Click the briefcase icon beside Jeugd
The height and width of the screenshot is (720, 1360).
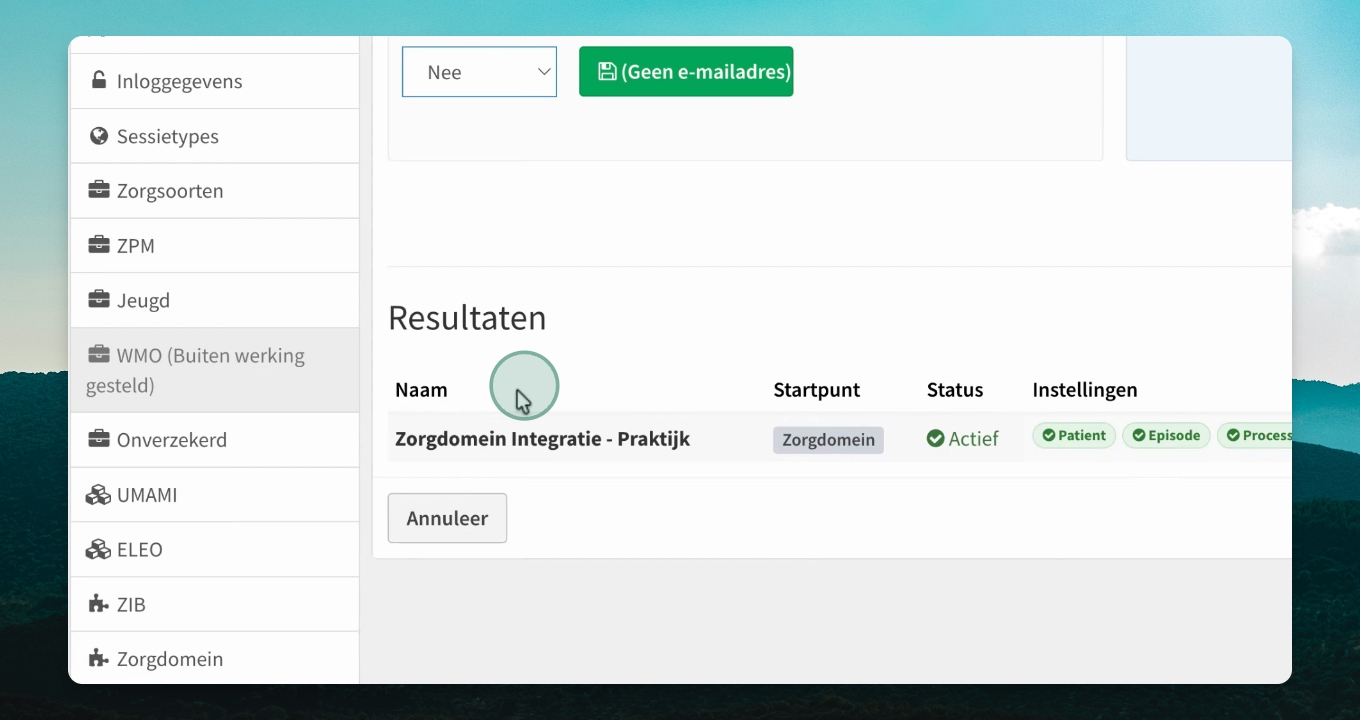click(98, 299)
